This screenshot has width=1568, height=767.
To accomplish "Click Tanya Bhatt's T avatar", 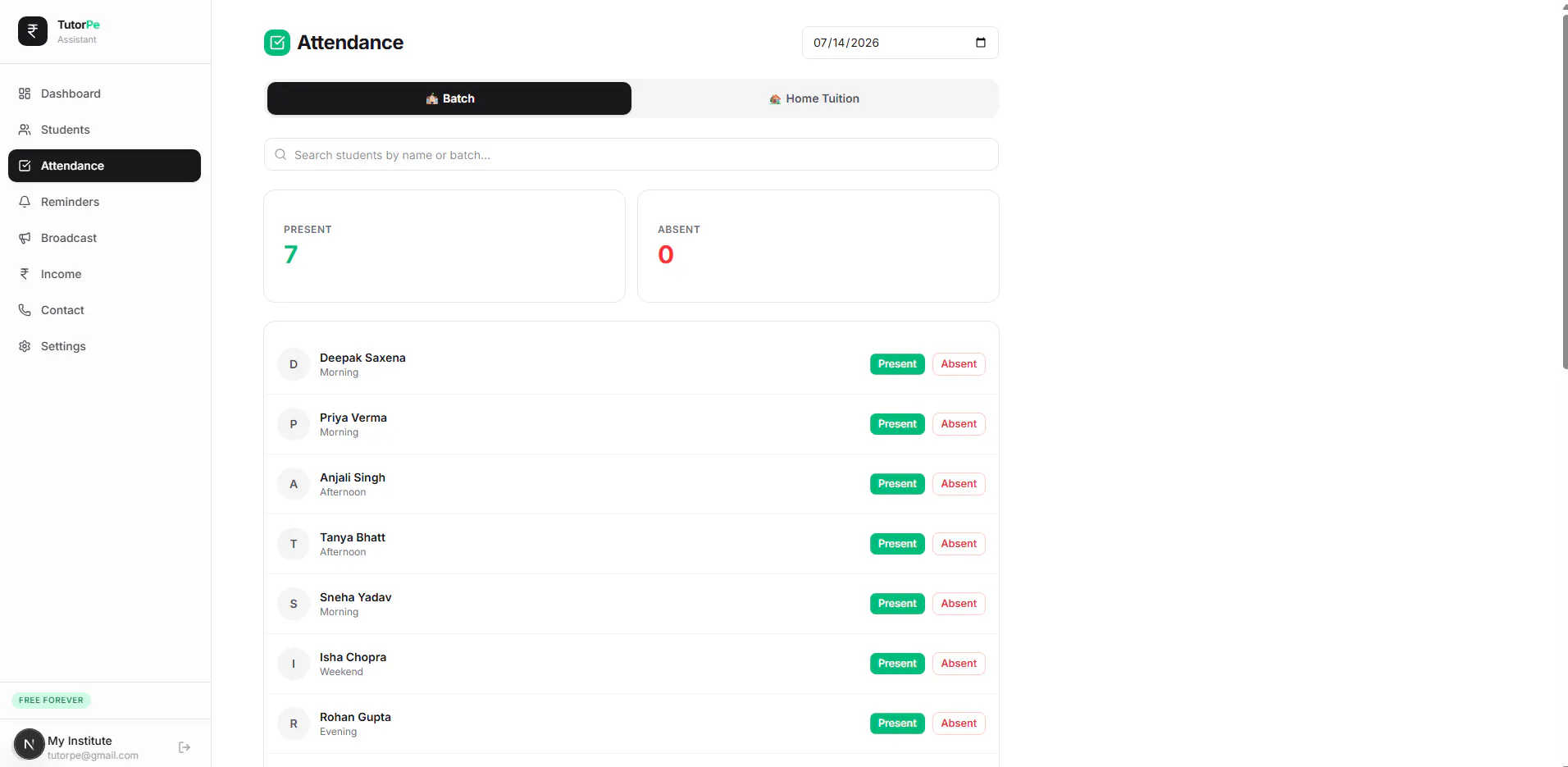I will (294, 544).
